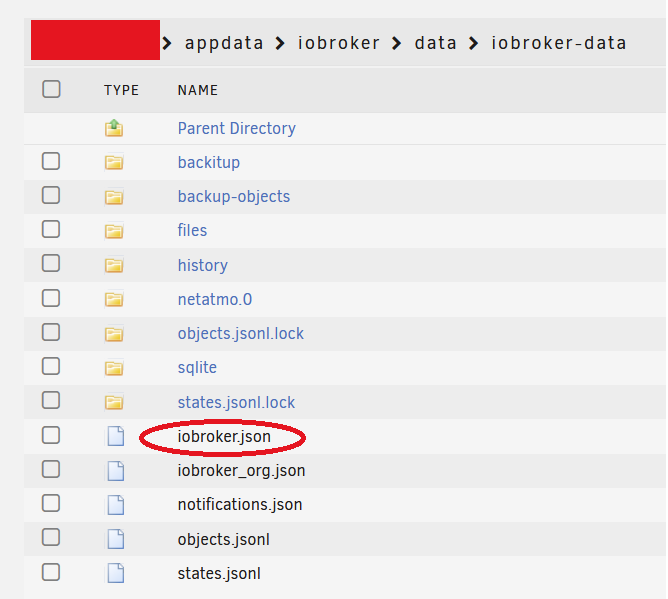Check the notifications.json checkbox
This screenshot has height=599, width=668.
[51, 503]
